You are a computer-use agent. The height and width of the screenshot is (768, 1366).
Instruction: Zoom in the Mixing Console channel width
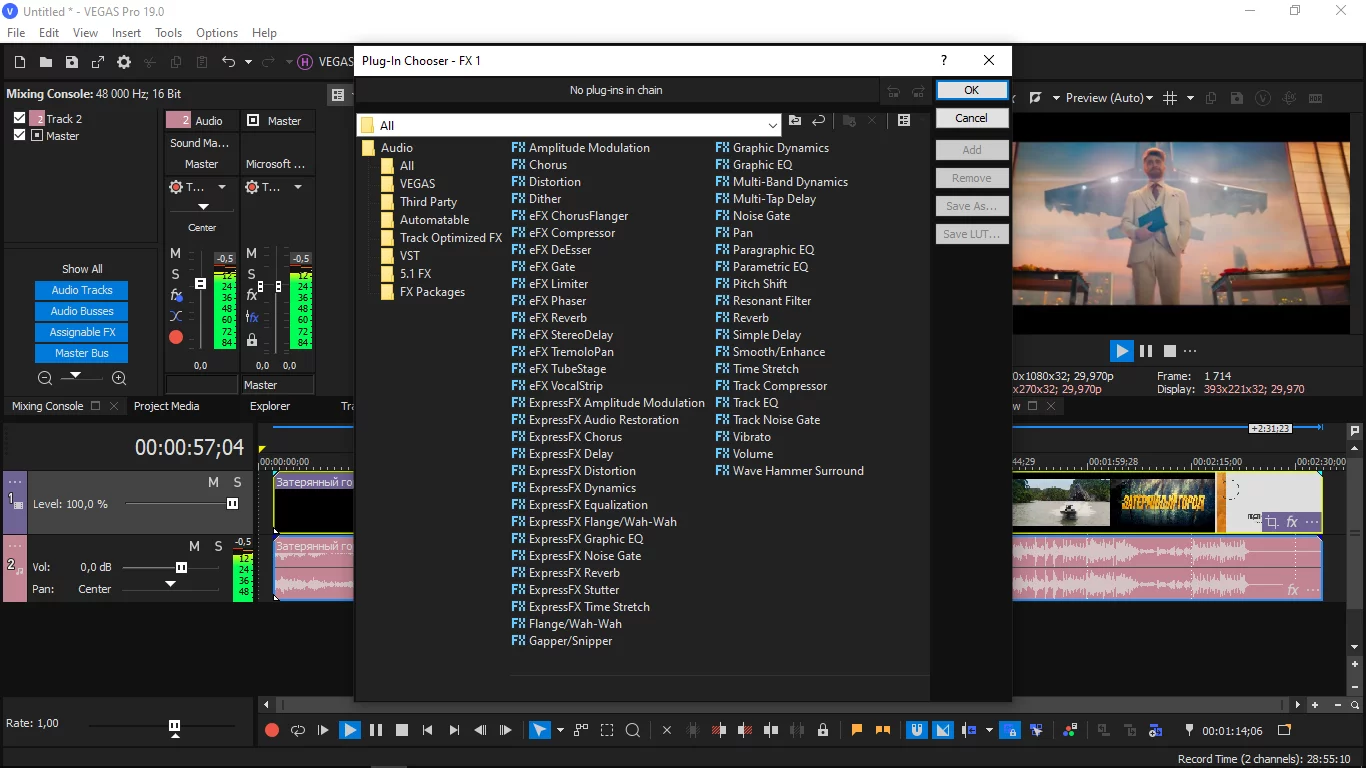(x=119, y=378)
